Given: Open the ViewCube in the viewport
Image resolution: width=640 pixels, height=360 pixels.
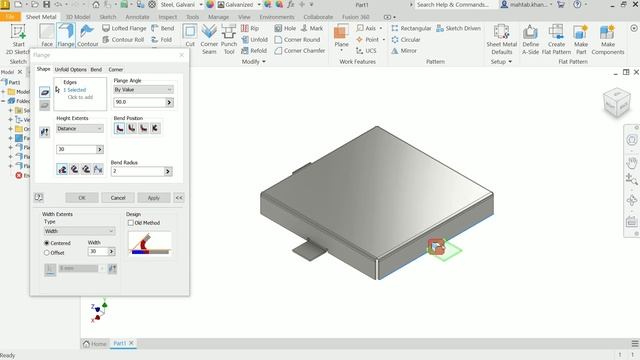Looking at the screenshot, I should pyautogui.click(x=616, y=102).
